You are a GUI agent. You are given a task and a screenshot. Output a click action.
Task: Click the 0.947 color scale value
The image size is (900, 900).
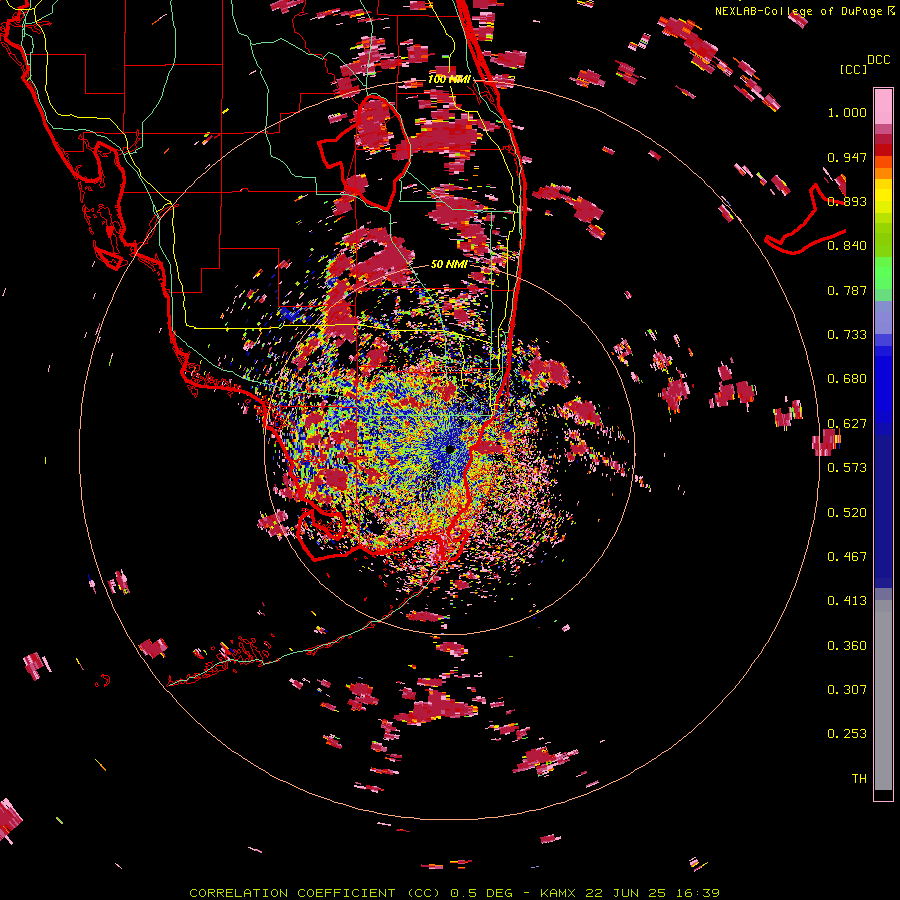pyautogui.click(x=847, y=157)
